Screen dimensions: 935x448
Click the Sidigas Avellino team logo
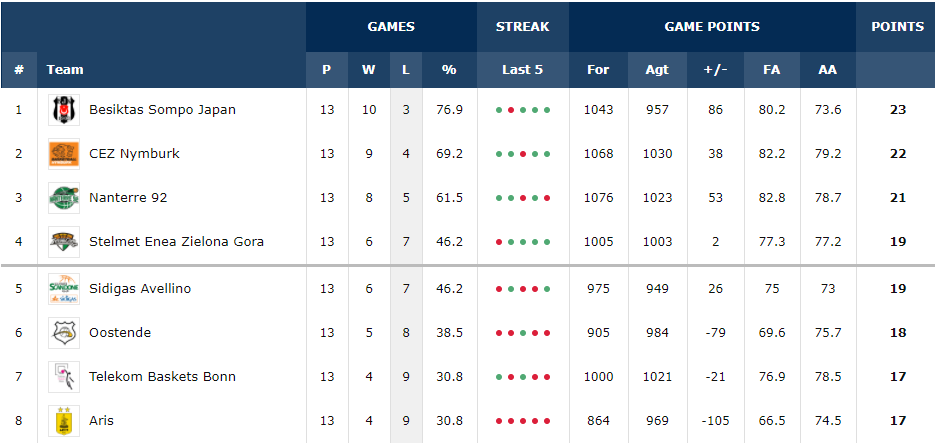[64, 289]
